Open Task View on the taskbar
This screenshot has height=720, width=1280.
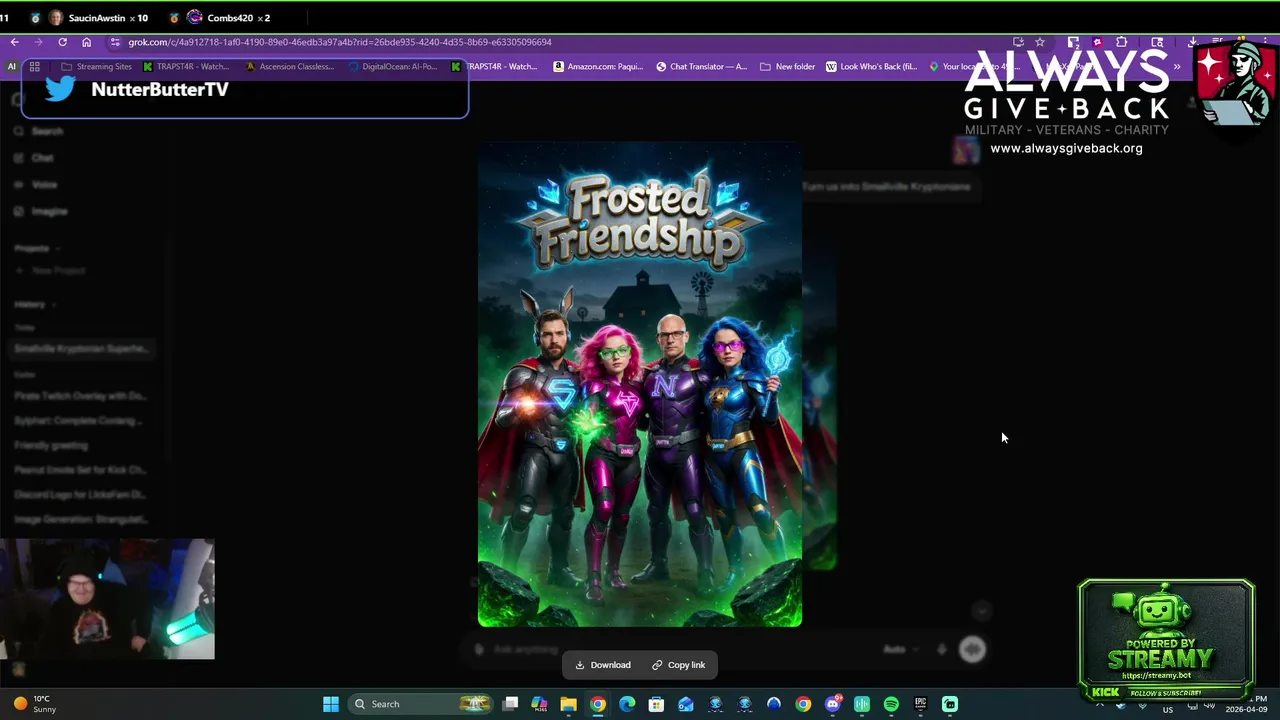point(510,704)
